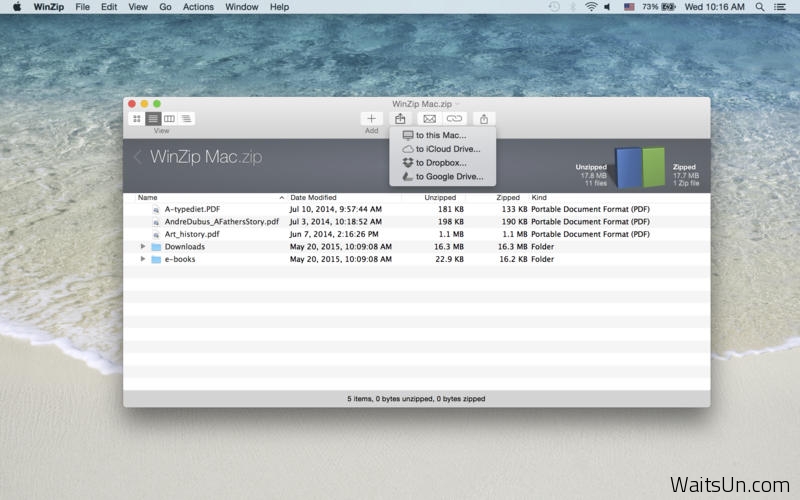Screen dimensions: 800x500
Task: Open the File menu
Action: pos(82,7)
